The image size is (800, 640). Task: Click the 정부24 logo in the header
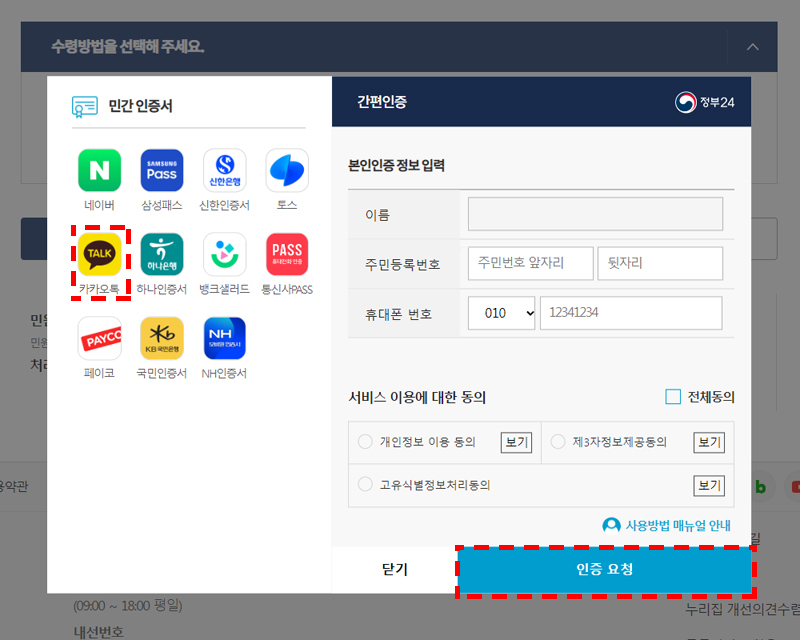click(705, 102)
